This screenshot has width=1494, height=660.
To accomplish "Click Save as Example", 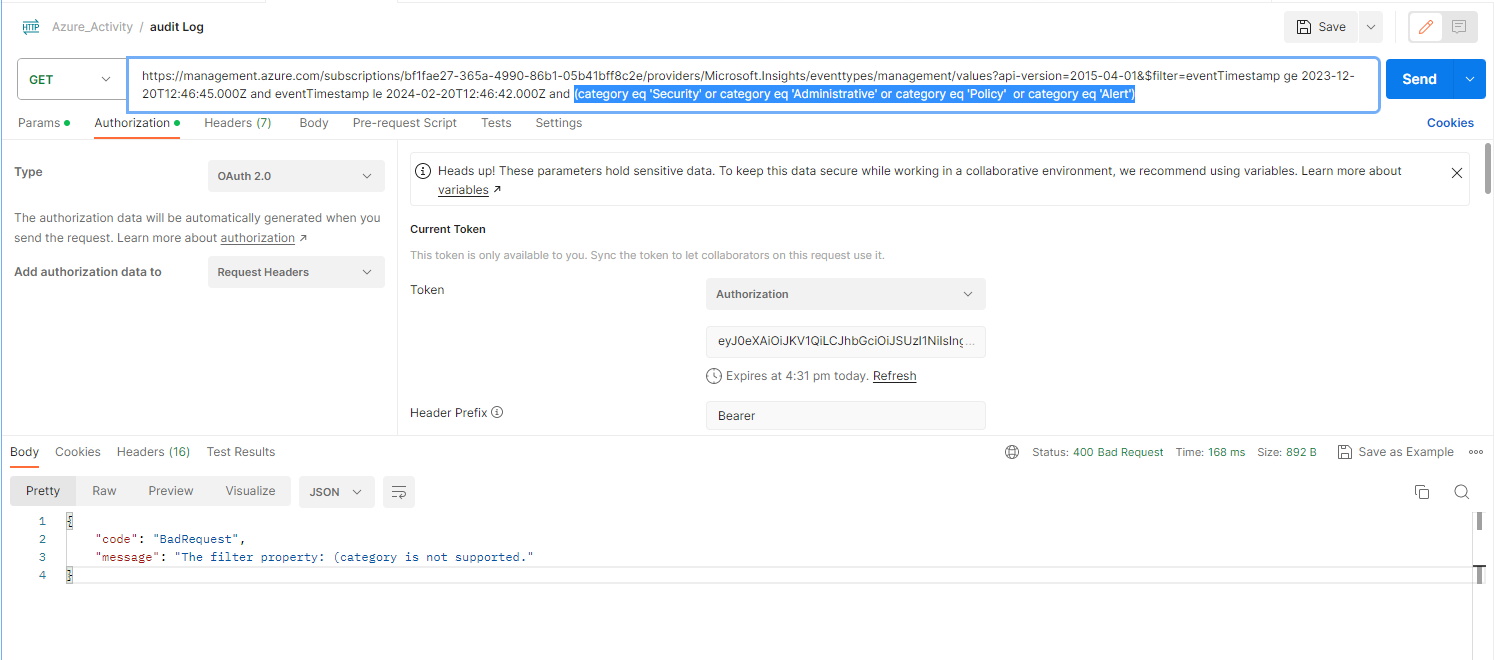I will 1396,452.
